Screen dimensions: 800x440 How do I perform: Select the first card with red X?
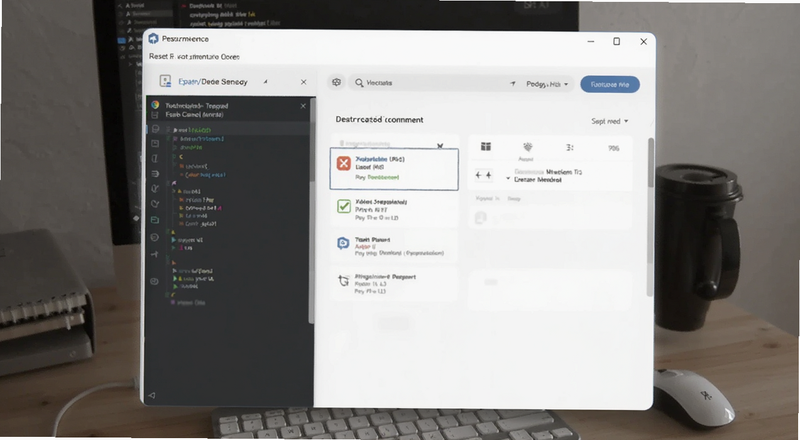coord(394,168)
